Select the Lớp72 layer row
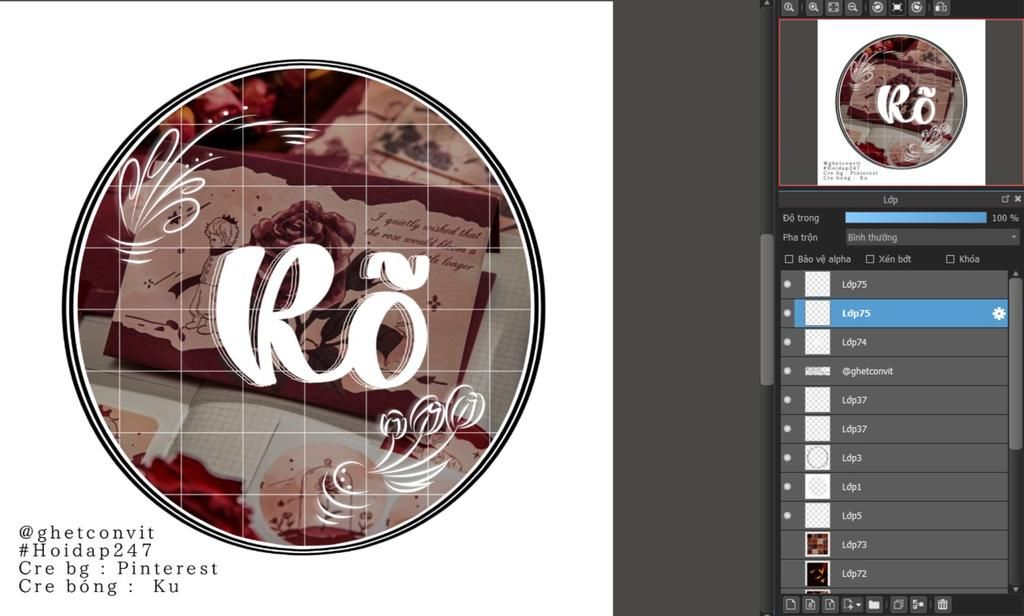The width and height of the screenshot is (1024, 616). coord(895,573)
